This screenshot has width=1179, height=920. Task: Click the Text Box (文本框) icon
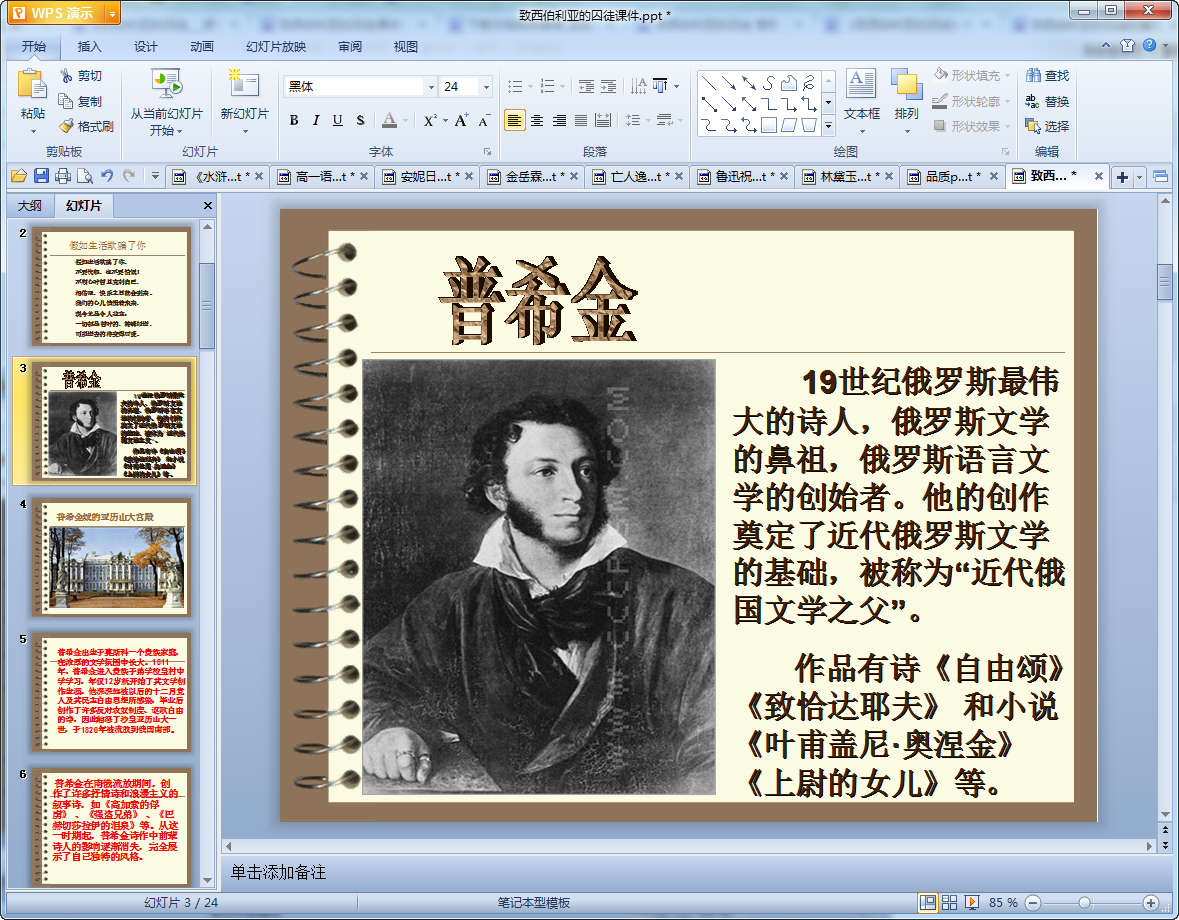(861, 84)
